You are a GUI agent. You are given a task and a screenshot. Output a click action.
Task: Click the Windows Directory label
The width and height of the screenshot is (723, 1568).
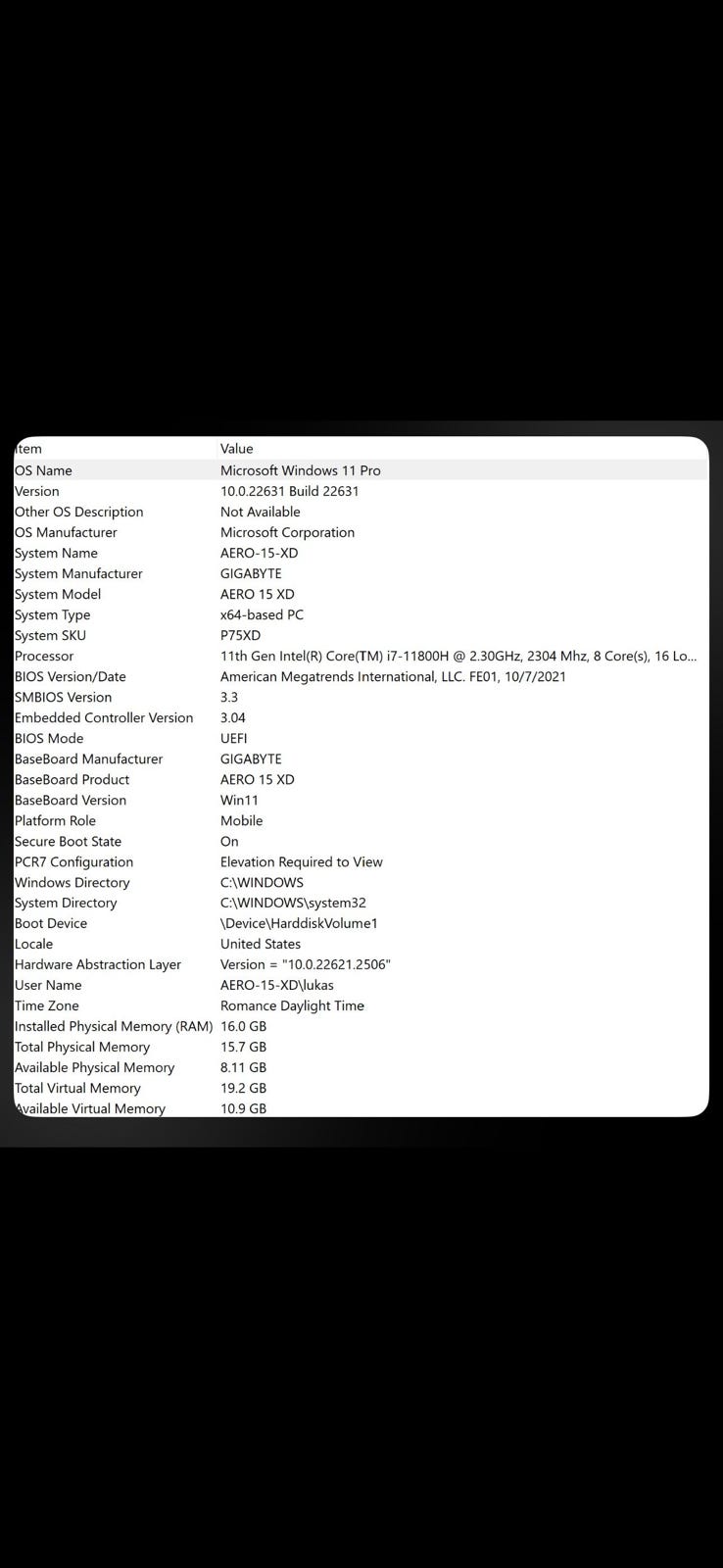tap(72, 882)
